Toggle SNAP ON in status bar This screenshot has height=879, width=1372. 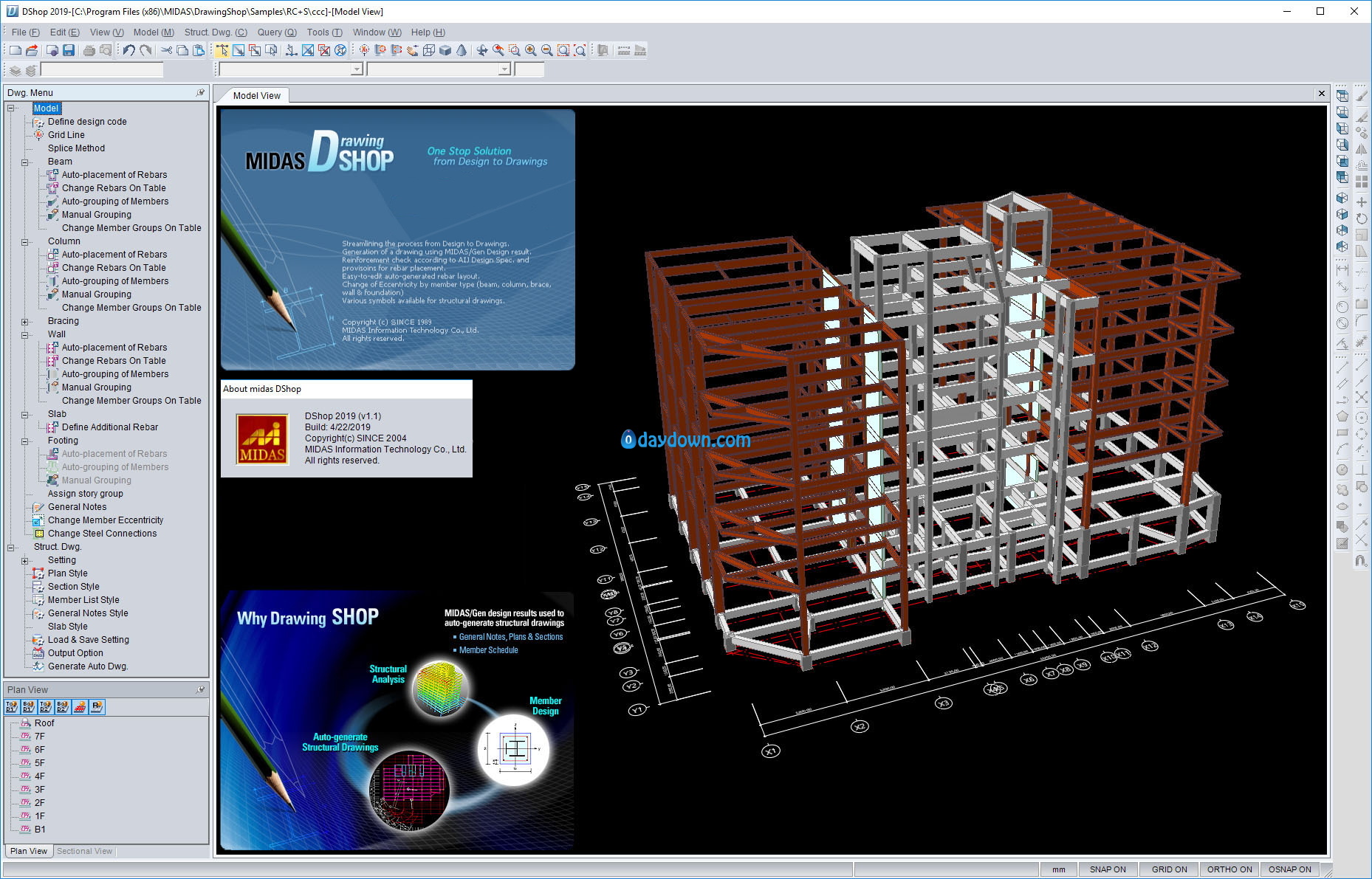[1108, 869]
